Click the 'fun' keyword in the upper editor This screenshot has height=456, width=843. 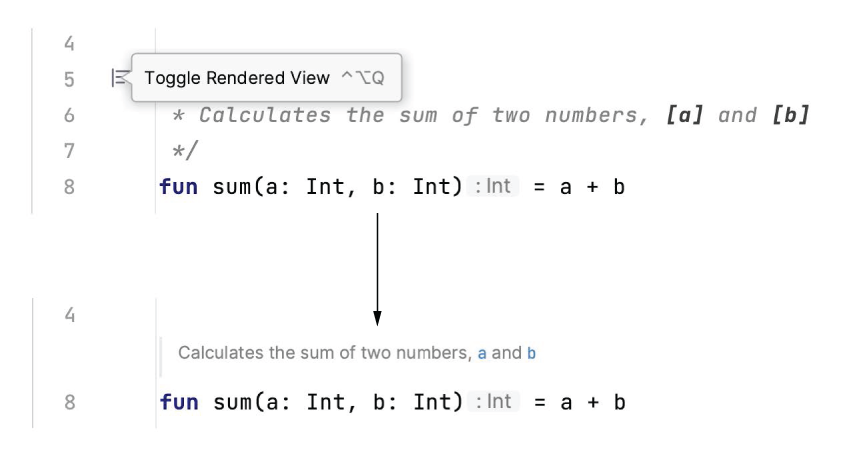(x=178, y=187)
